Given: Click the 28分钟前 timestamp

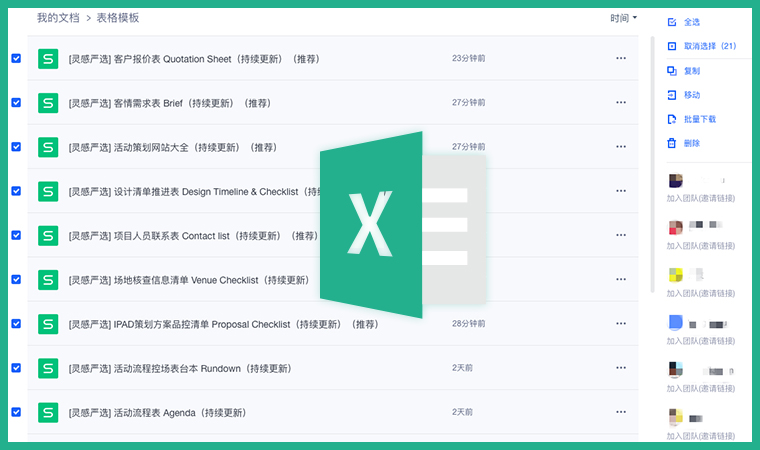Looking at the screenshot, I should click(469, 323).
